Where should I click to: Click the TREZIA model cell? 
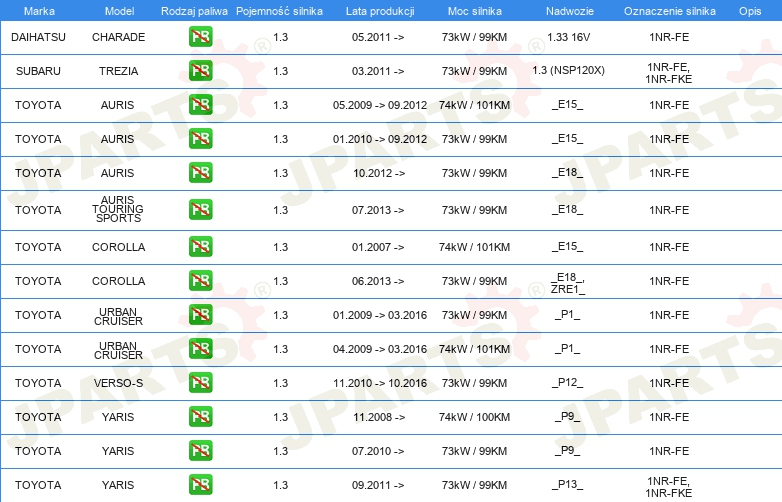click(119, 71)
